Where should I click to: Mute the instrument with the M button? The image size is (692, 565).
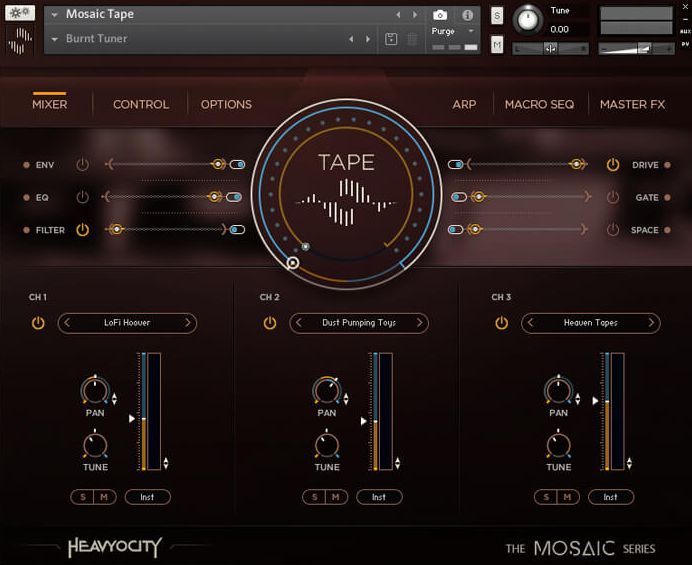(x=497, y=45)
